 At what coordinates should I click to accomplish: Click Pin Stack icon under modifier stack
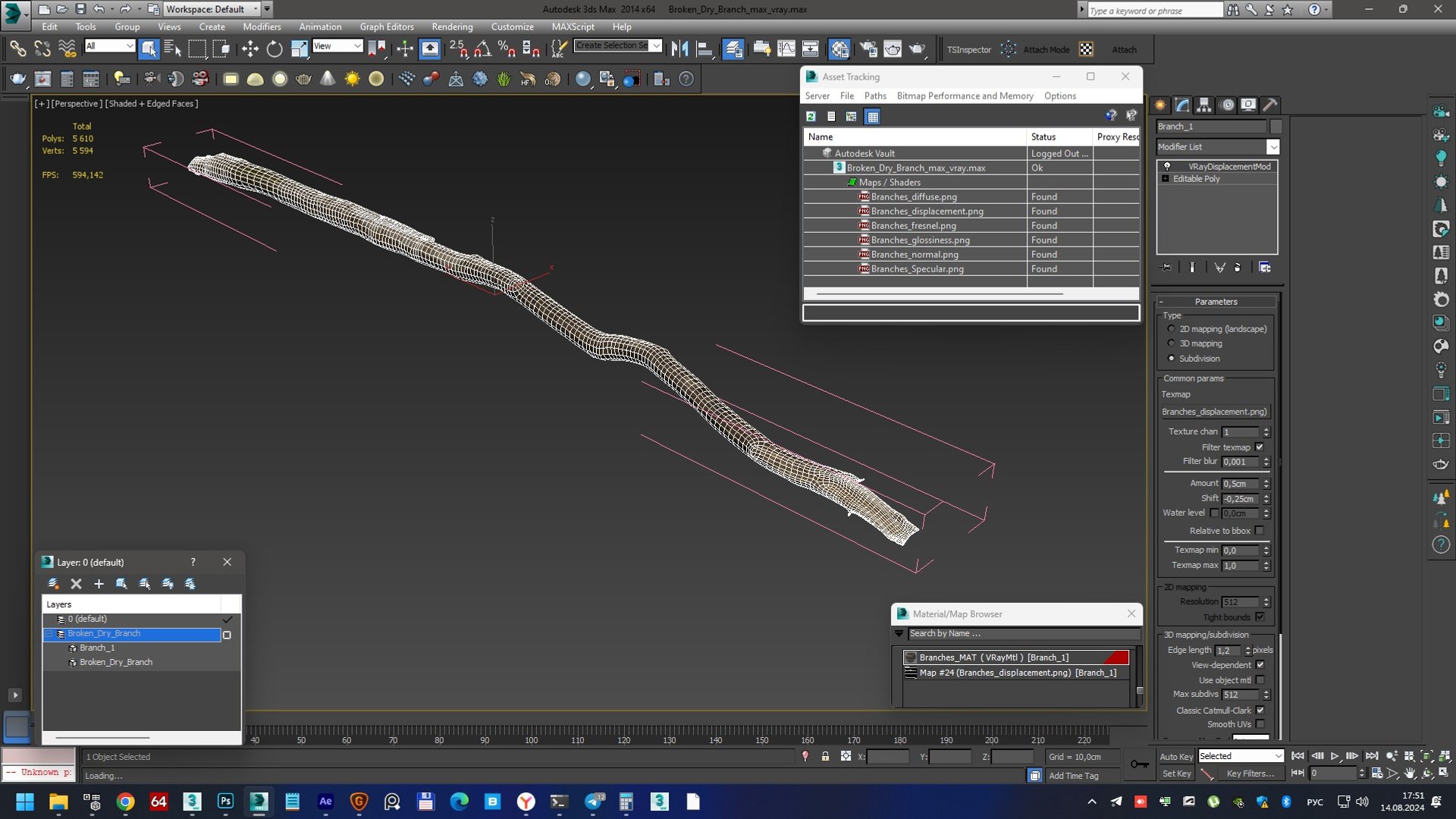coord(1166,267)
